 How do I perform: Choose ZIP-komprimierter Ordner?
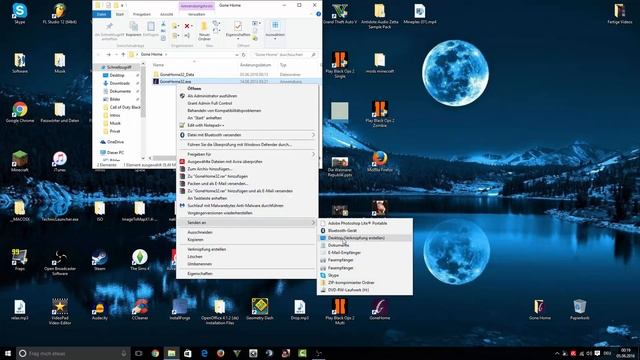click(x=365, y=282)
